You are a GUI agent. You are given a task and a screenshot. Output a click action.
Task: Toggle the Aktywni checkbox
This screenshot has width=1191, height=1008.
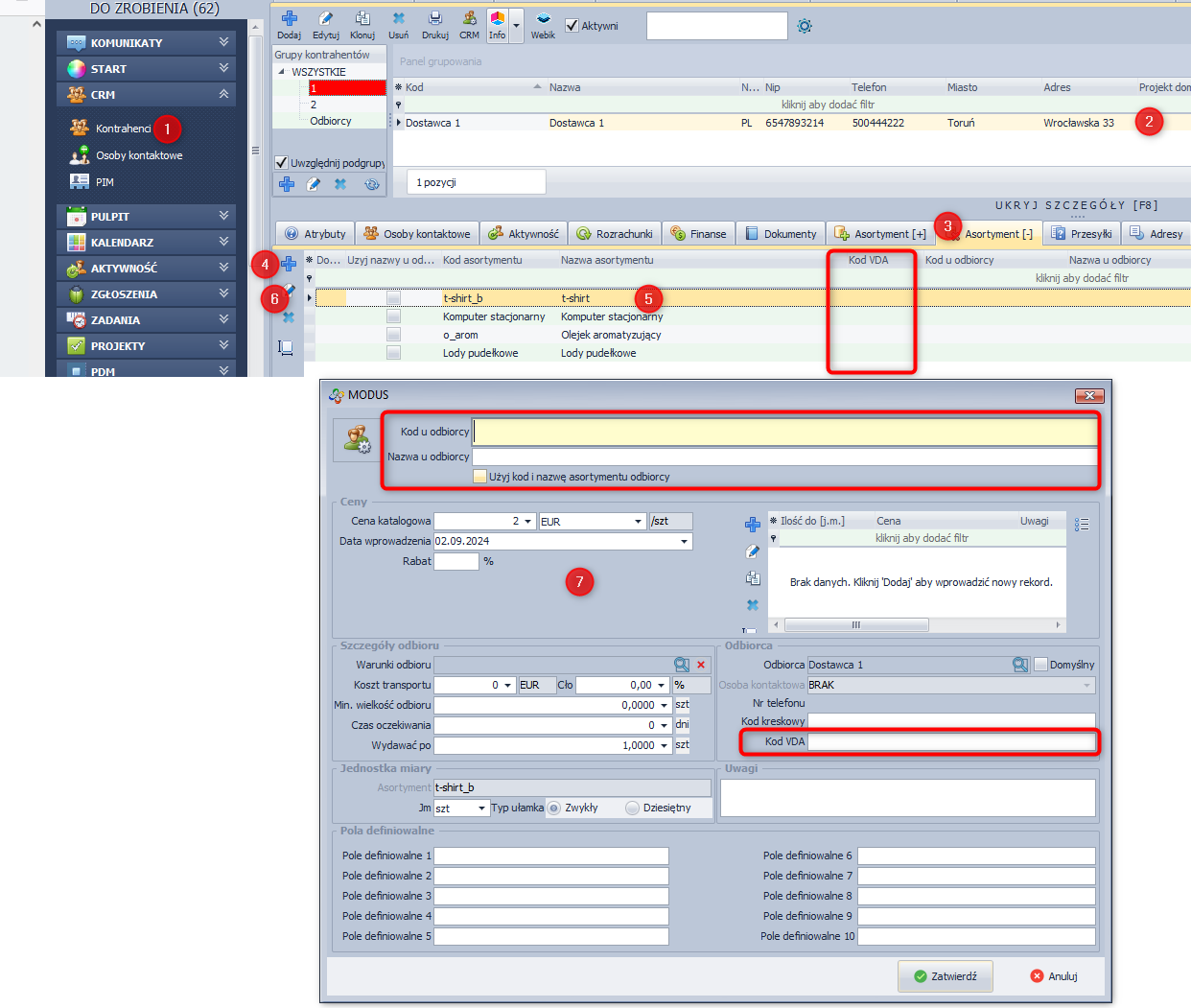click(572, 26)
